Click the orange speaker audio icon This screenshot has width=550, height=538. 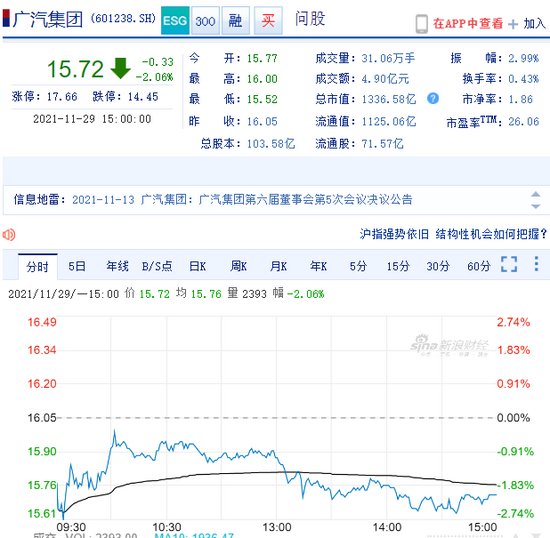click(9, 235)
